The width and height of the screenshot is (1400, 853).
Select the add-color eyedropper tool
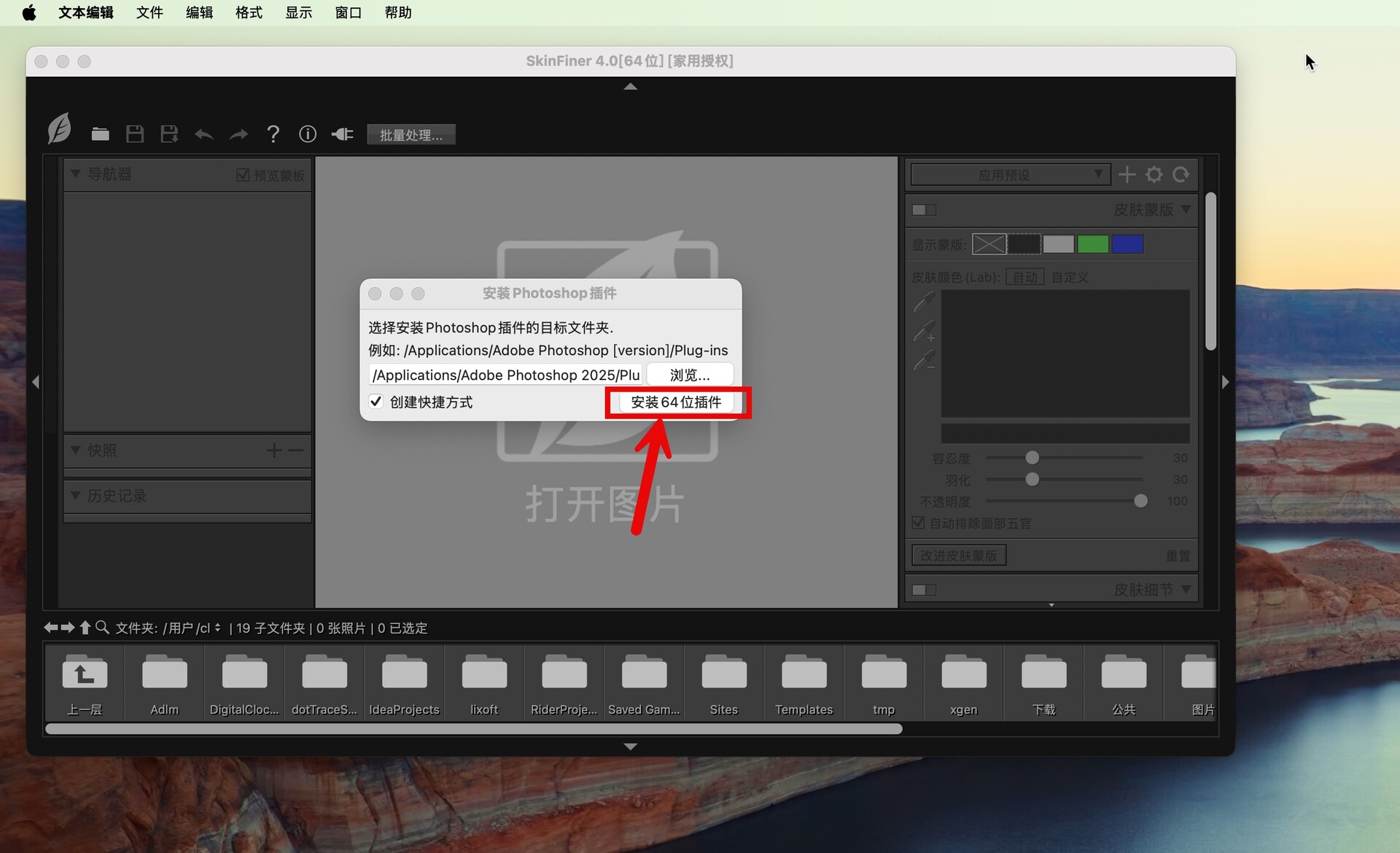coord(924,332)
